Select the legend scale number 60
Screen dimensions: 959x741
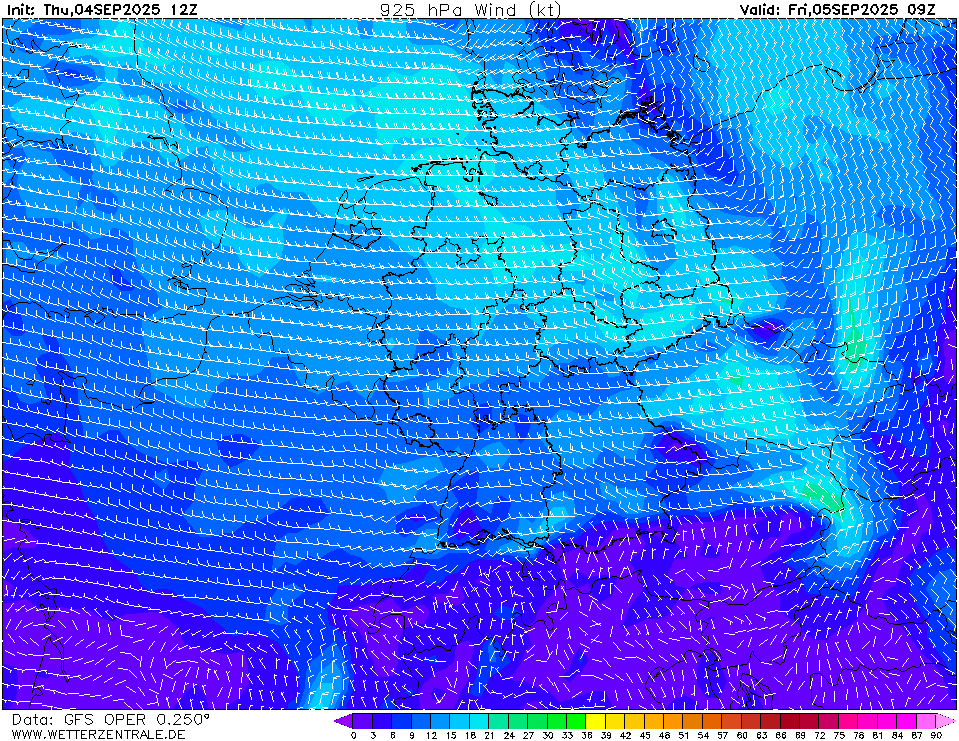click(x=742, y=735)
